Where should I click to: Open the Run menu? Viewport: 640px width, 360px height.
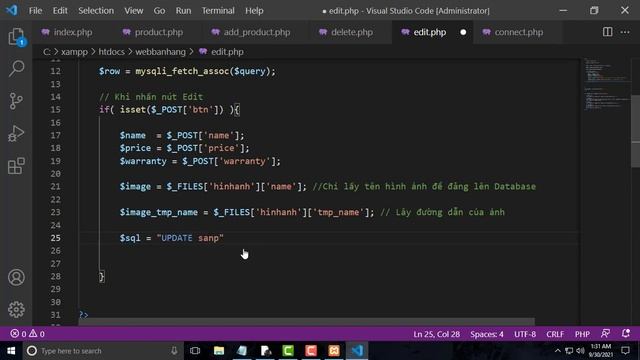(x=183, y=11)
